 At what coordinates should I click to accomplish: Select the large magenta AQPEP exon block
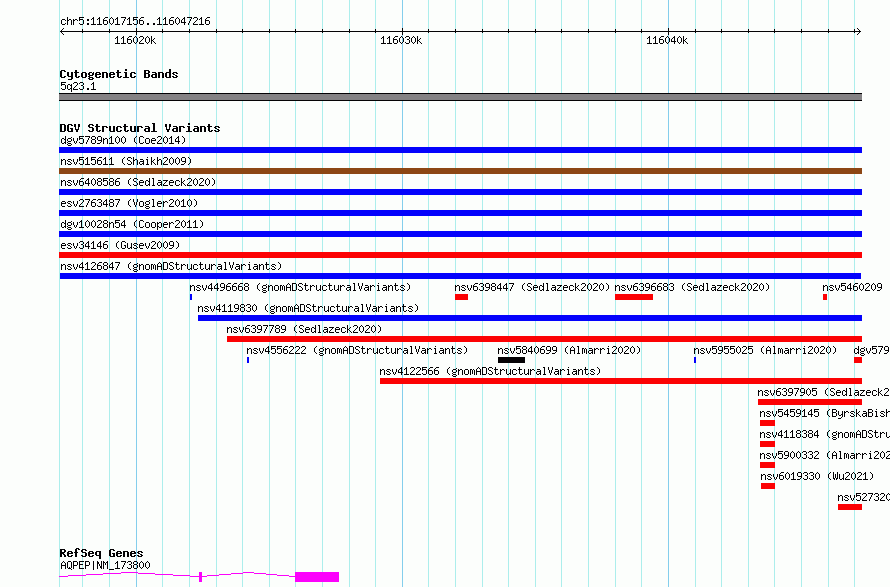[x=317, y=577]
